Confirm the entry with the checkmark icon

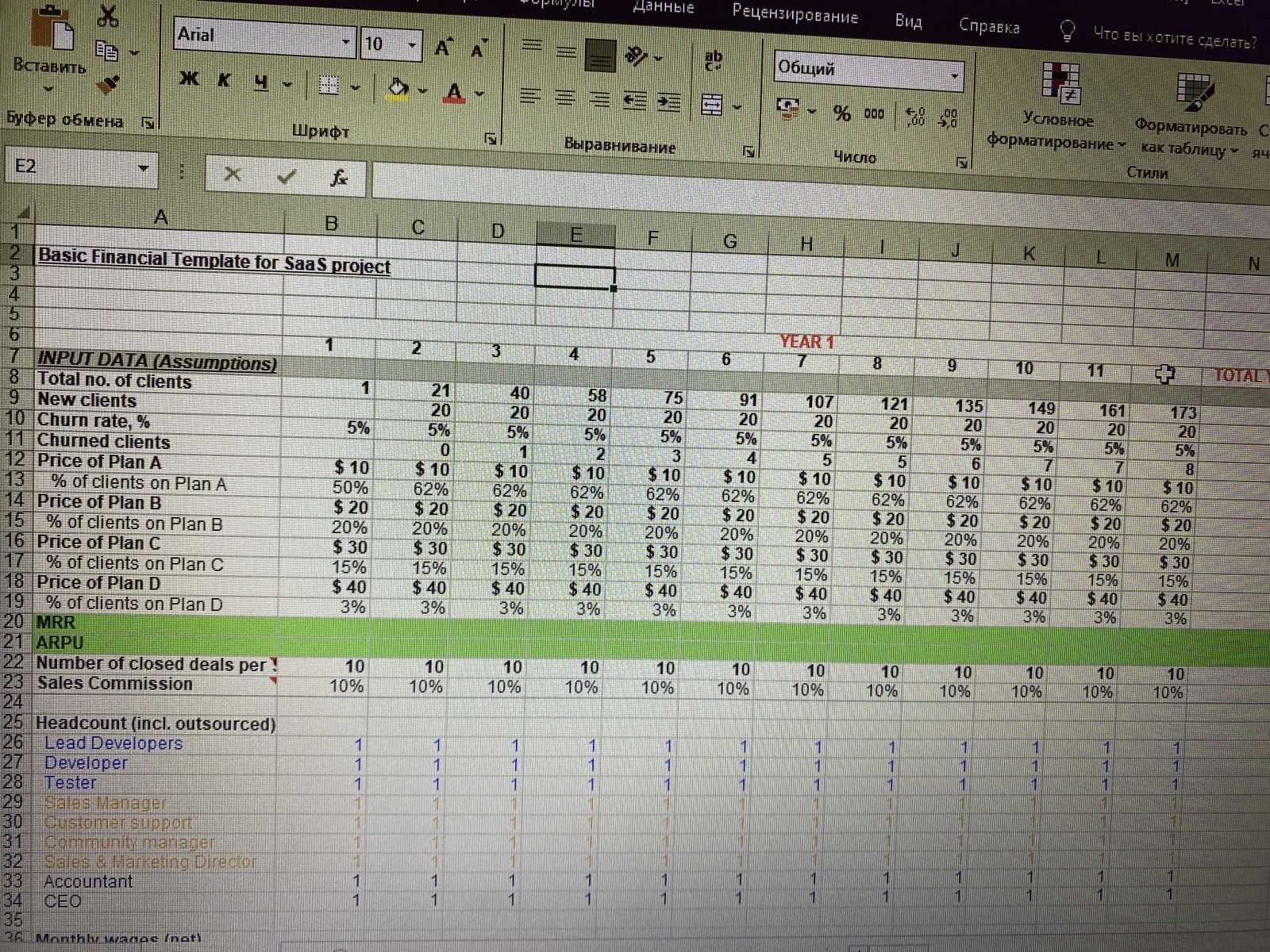(x=287, y=176)
